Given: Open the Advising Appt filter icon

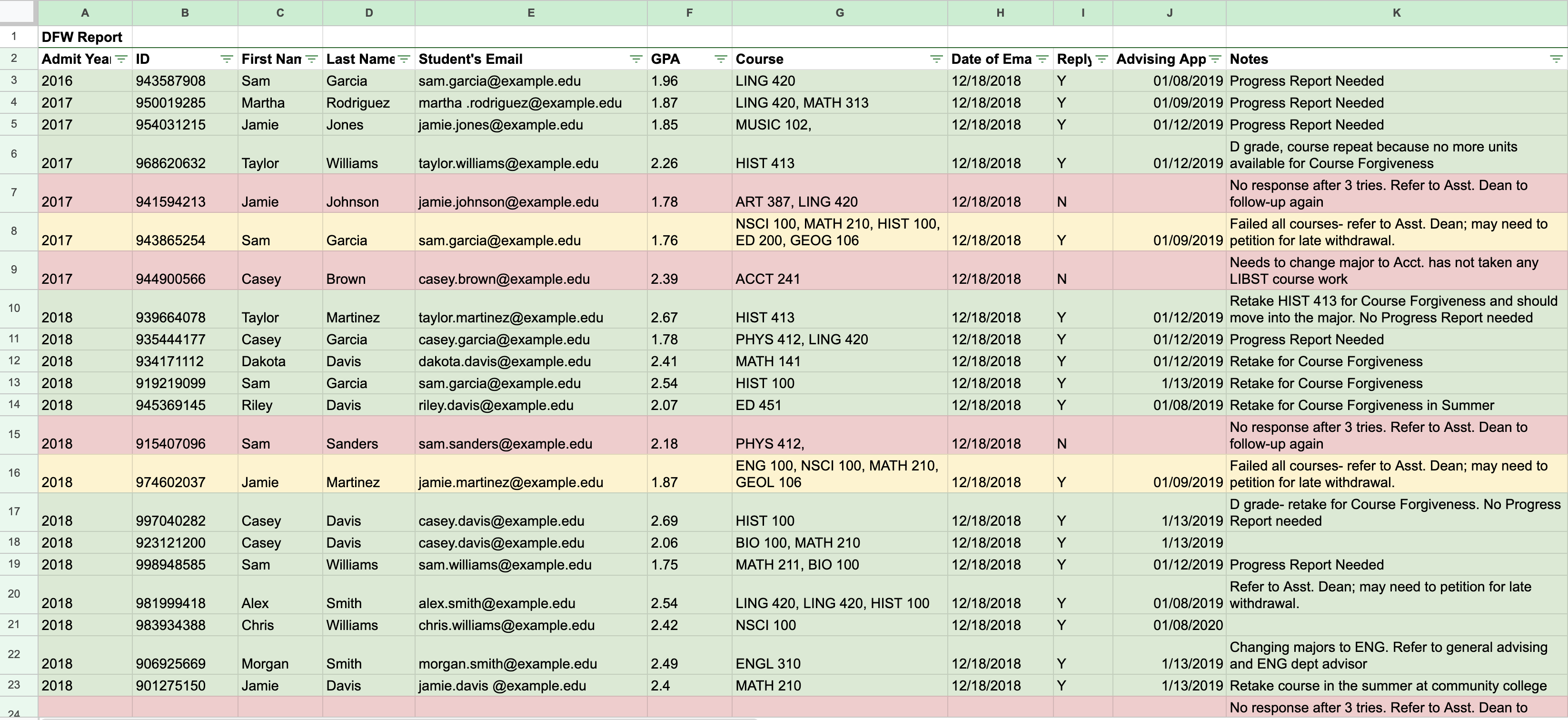Looking at the screenshot, I should click(1215, 59).
